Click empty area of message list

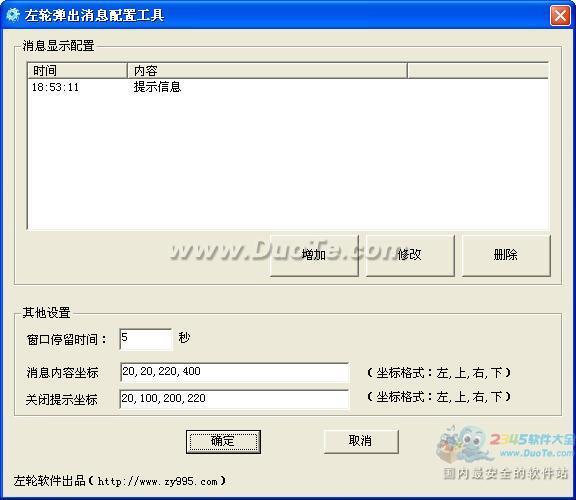(288, 162)
